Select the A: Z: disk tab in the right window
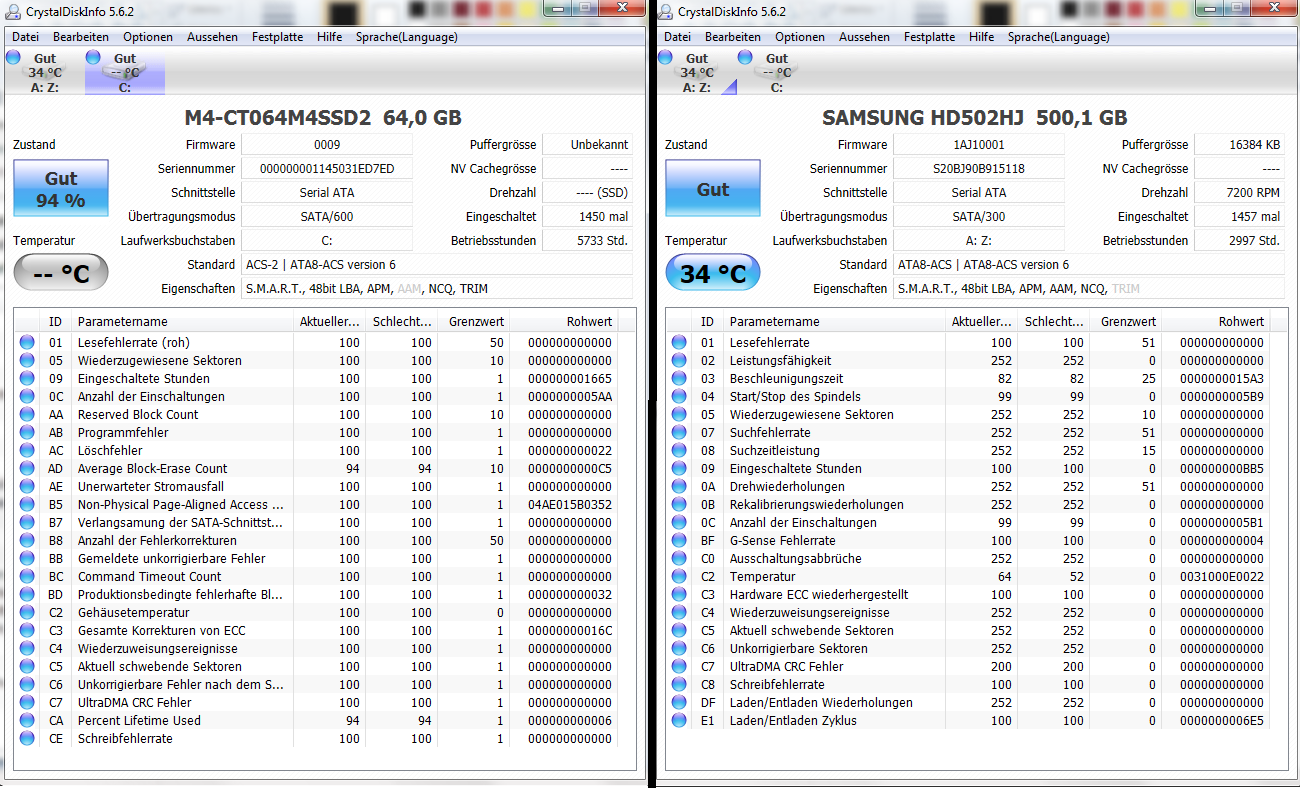This screenshot has height=788, width=1300. click(696, 73)
